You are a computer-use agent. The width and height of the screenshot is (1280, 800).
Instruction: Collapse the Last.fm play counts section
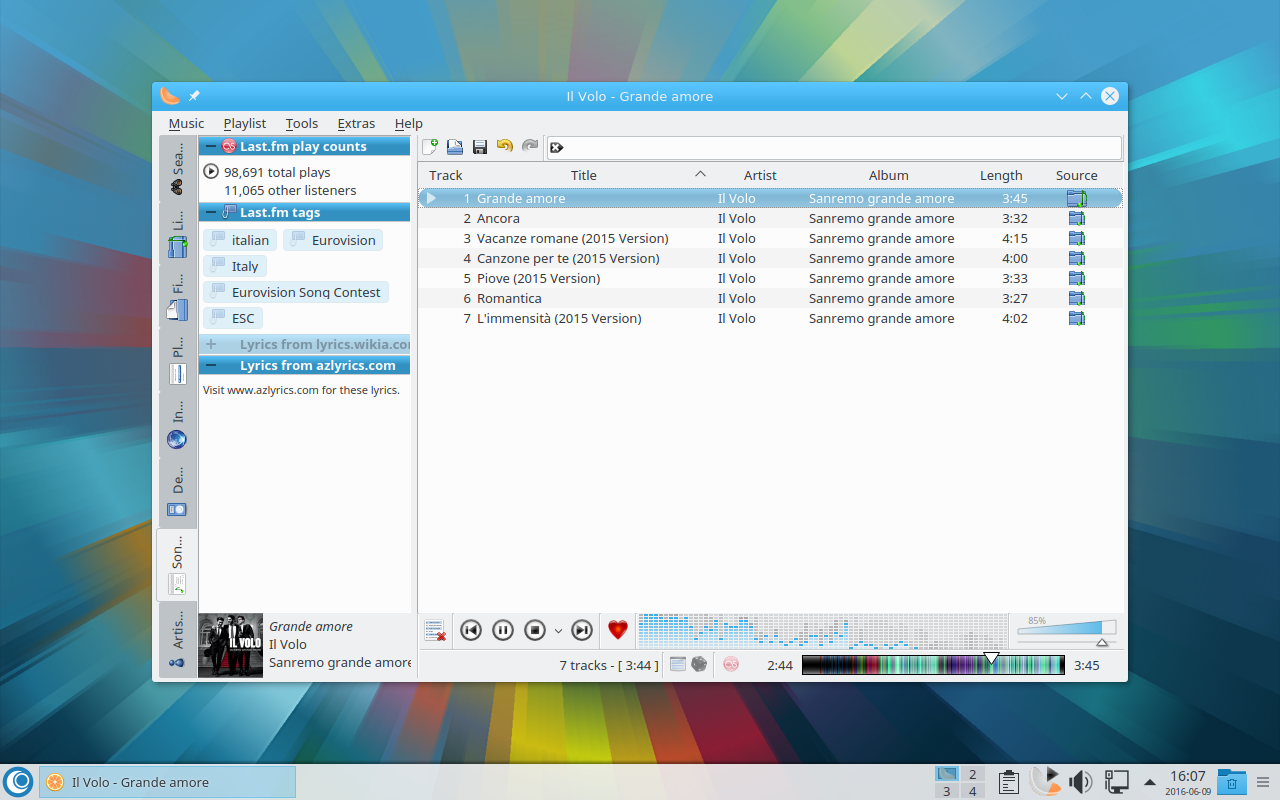[x=211, y=147]
